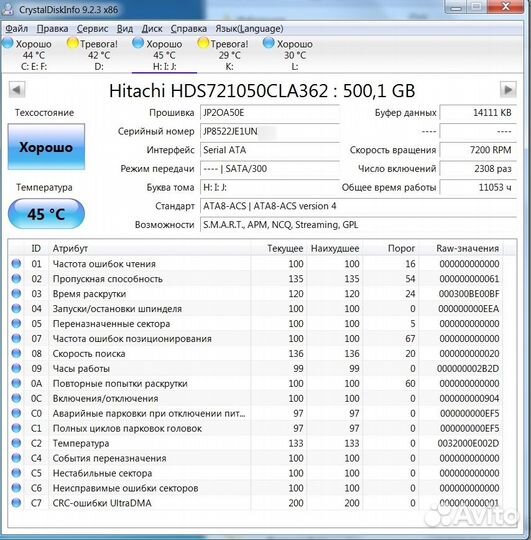Viewport: 531px width, 540px height.
Task: Click status icon of attribute 05
Action: click(16, 323)
